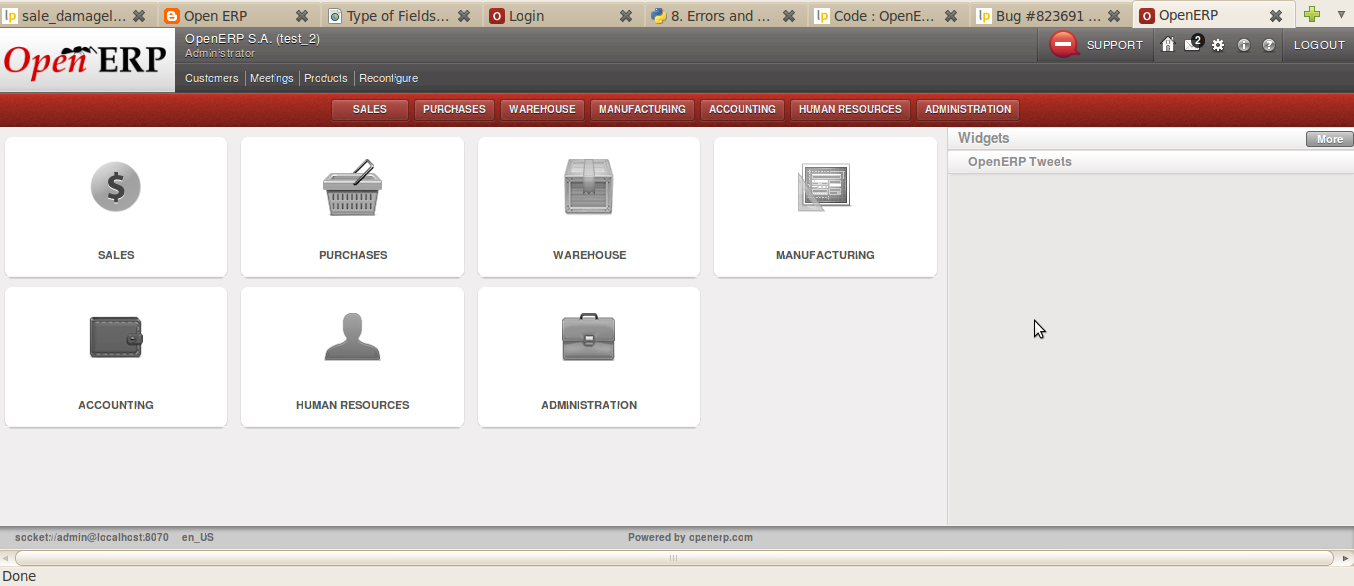The width and height of the screenshot is (1354, 586).
Task: Click the Reconfigure shortcut link
Action: click(388, 77)
